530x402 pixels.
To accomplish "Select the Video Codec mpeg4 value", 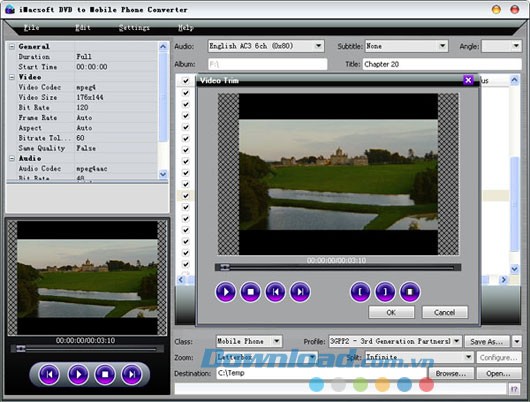I will point(86,87).
